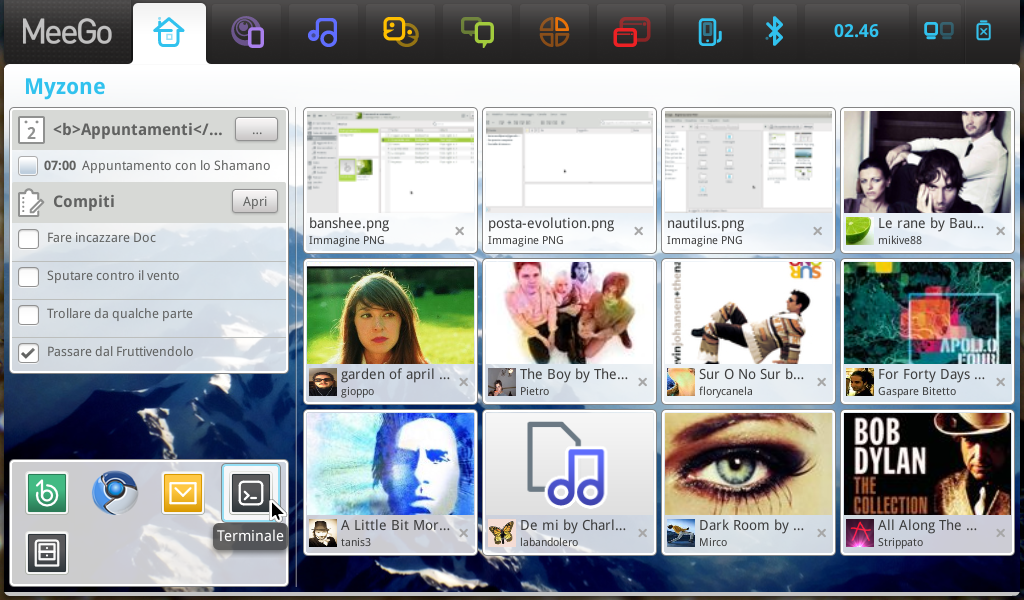The image size is (1024, 600).
Task: Click the calendar date icon
Action: [31, 130]
